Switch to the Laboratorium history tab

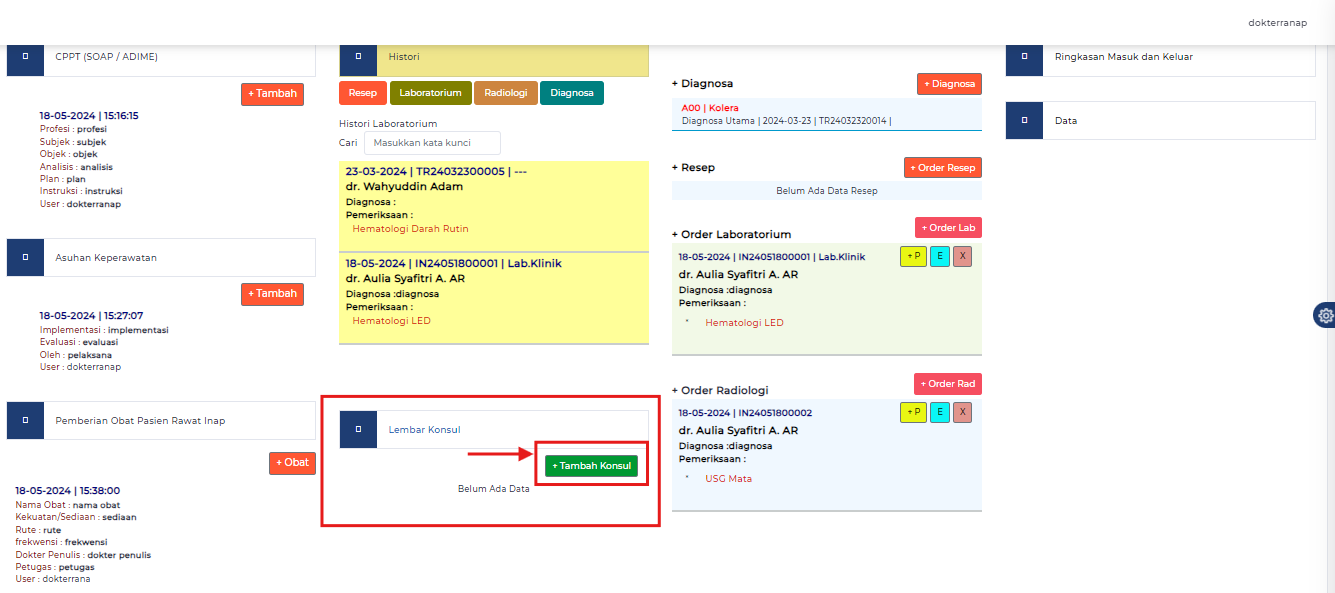[430, 93]
